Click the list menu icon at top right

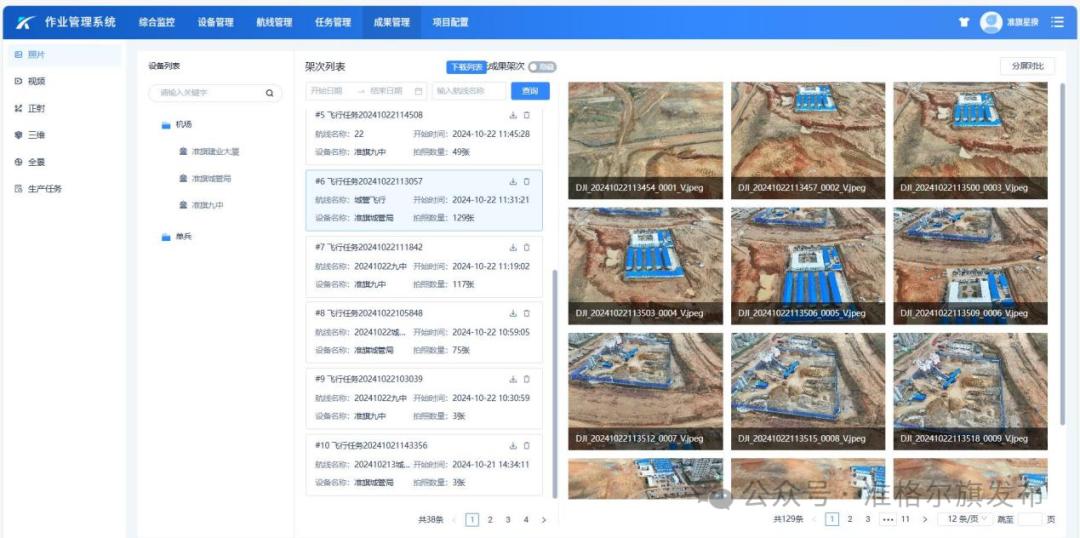(1058, 22)
